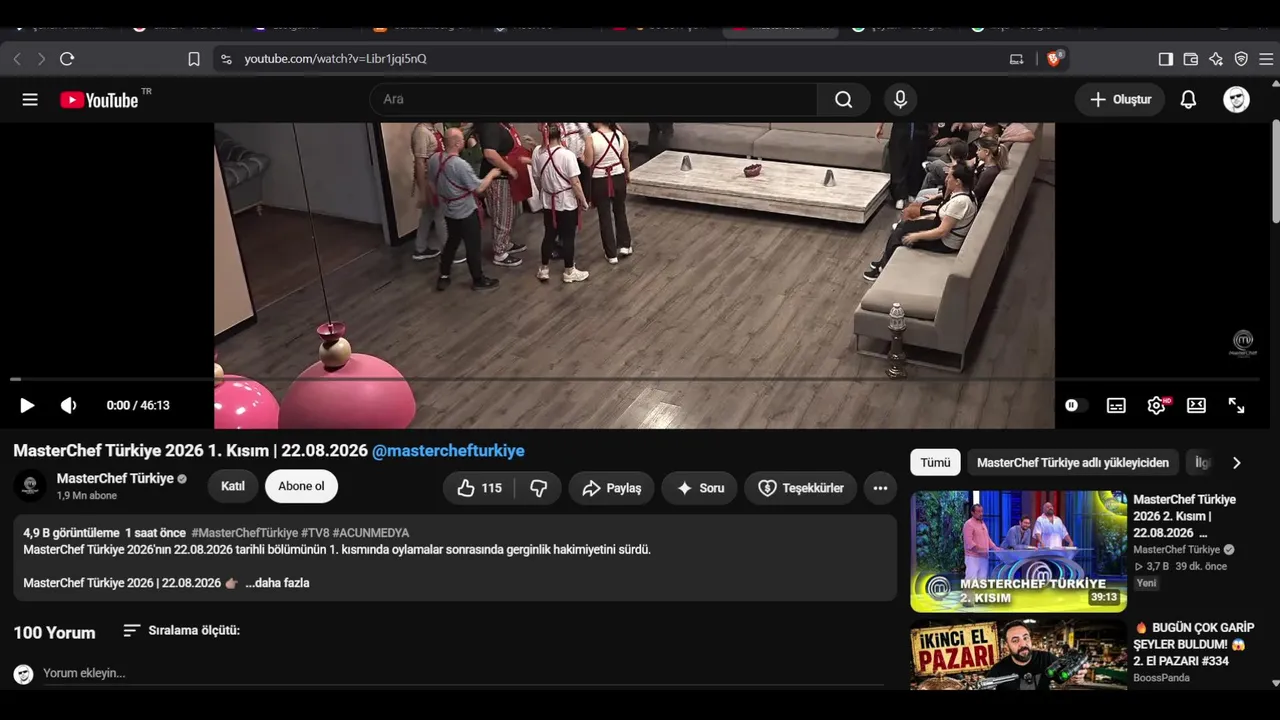1280x720 pixels.
Task: Open the #ACUNMEDYA hashtag
Action: point(371,533)
